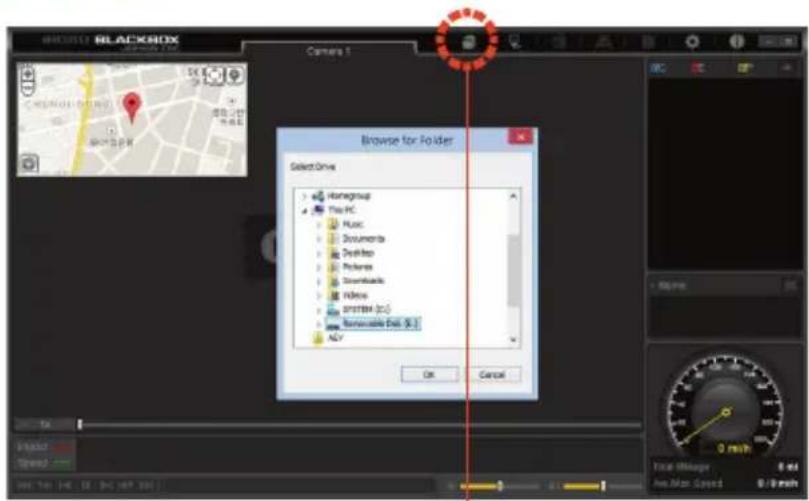The width and height of the screenshot is (809, 501).
Task: Center map on current location icon
Action: point(235,75)
